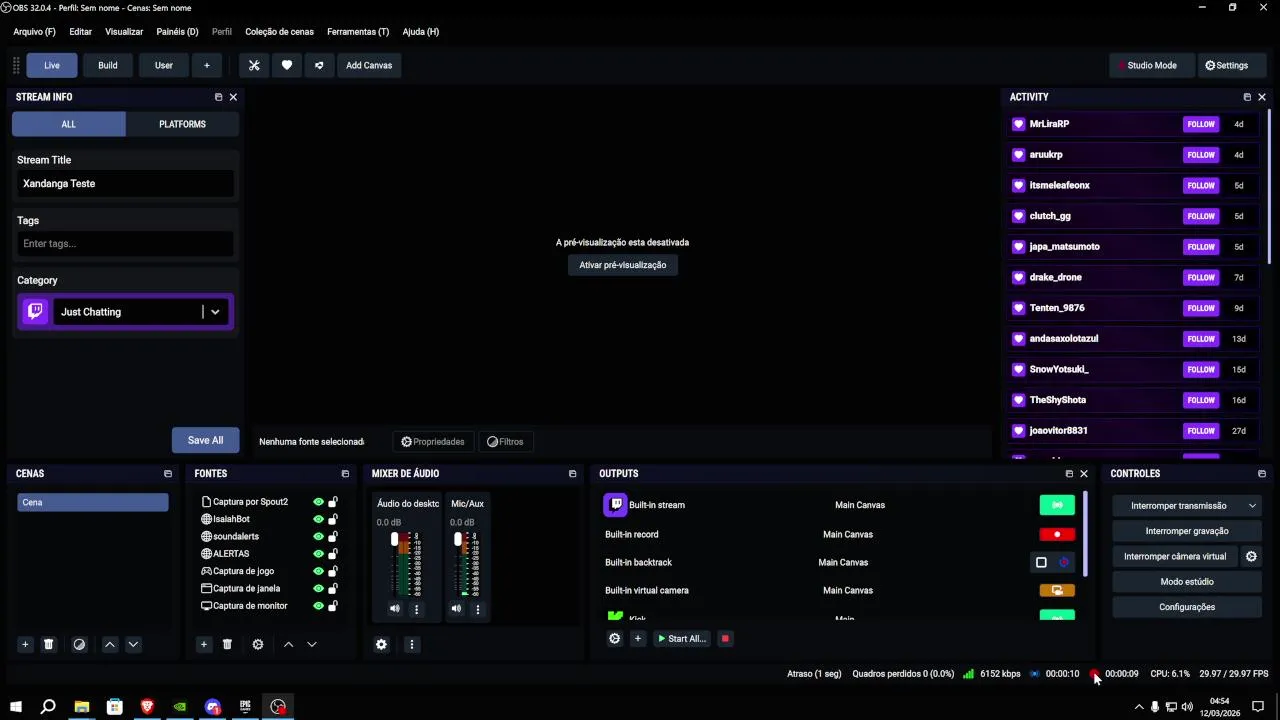Image resolution: width=1280 pixels, height=720 pixels.
Task: Click the share arrow icon beside Add Canvas
Action: point(319,65)
